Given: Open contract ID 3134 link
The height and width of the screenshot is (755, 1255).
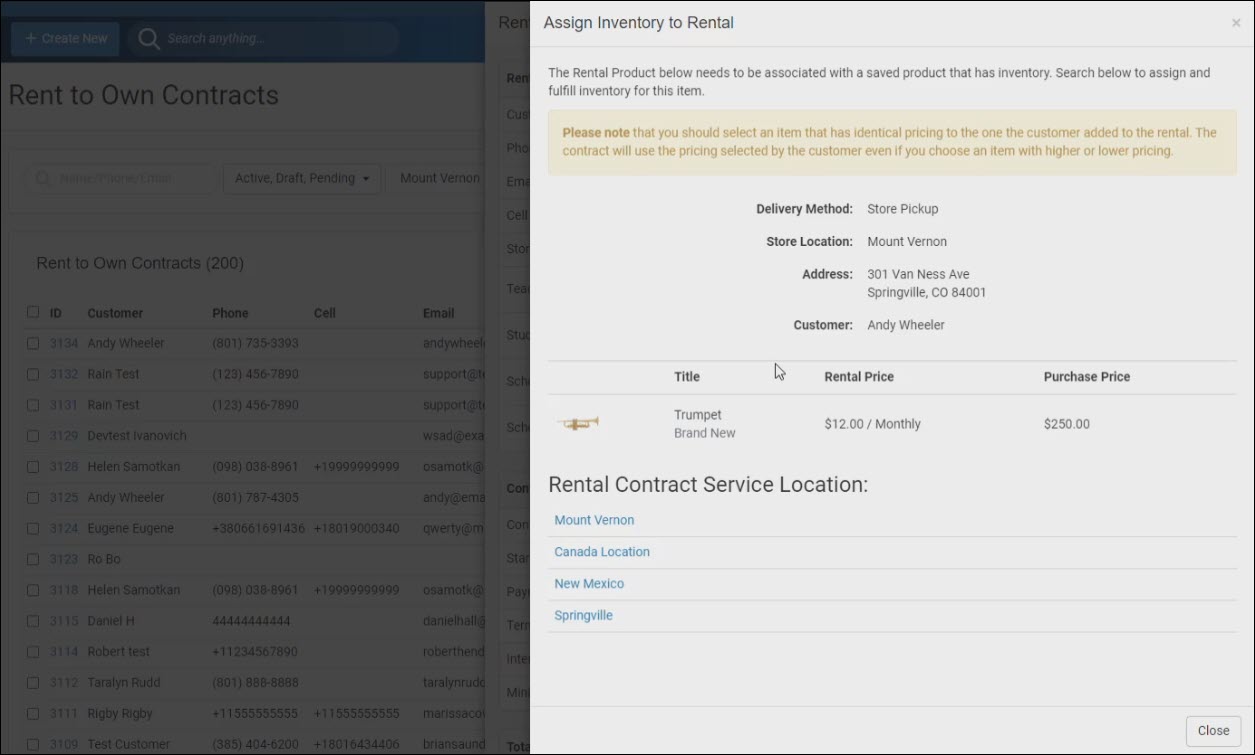Looking at the screenshot, I should pos(64,343).
